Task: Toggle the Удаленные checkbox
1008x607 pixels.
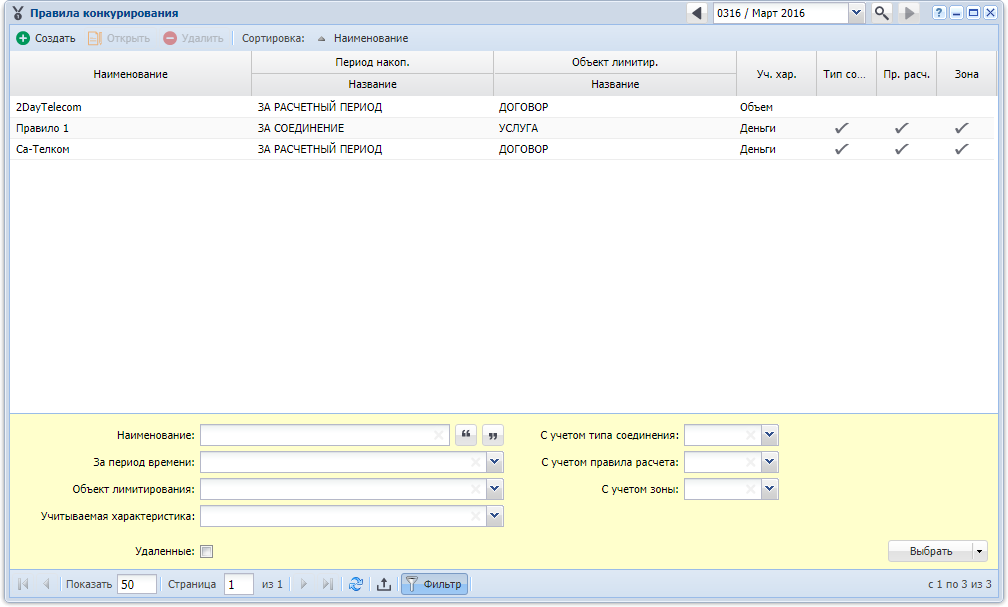Action: click(x=206, y=551)
